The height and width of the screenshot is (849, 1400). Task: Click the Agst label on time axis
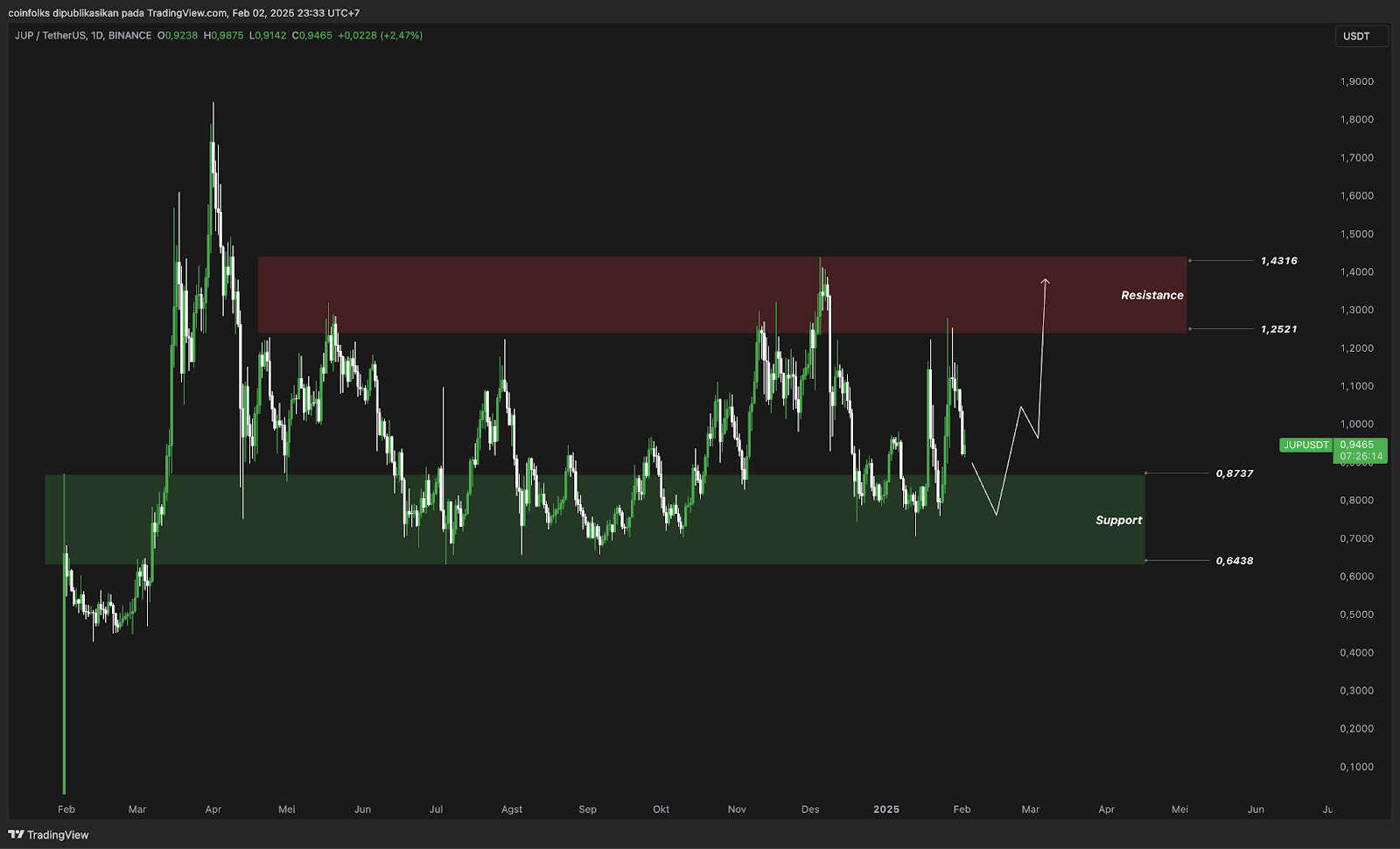(512, 810)
